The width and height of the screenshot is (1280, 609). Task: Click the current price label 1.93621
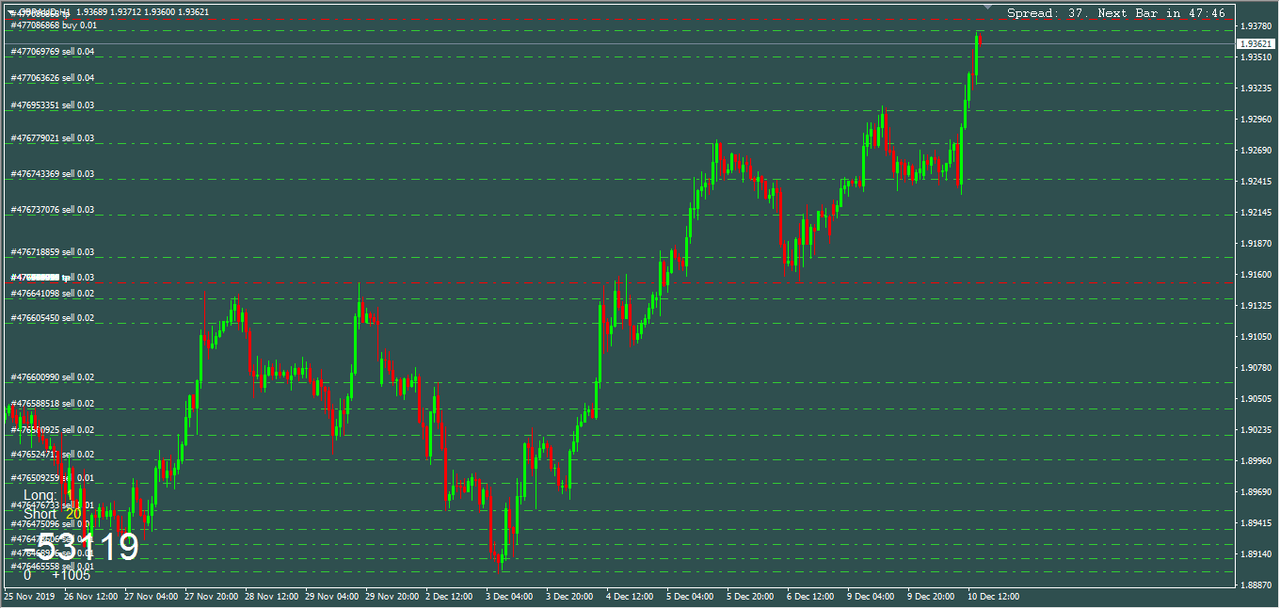tap(1255, 44)
